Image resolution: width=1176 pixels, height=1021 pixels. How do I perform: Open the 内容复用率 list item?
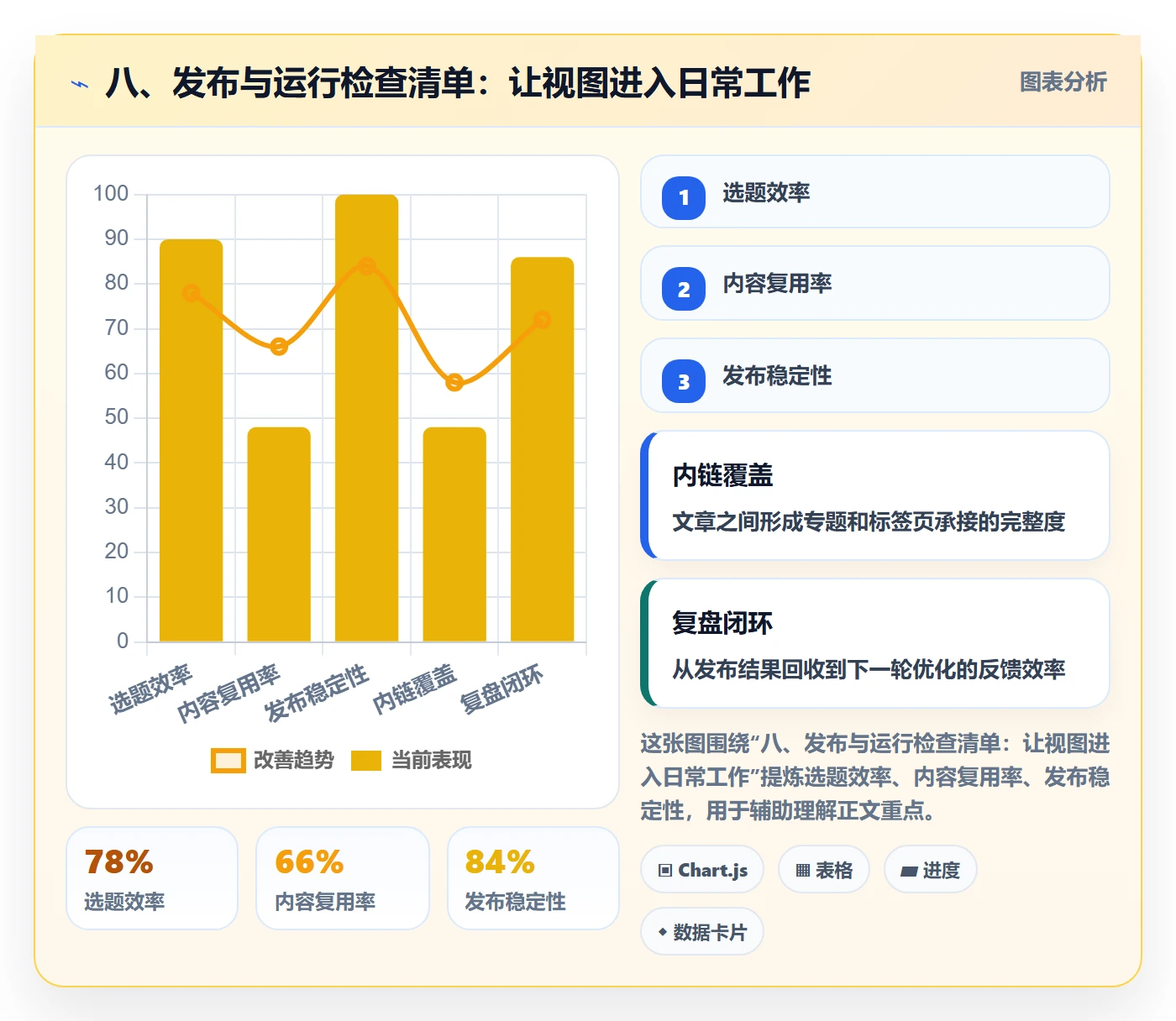coord(874,283)
